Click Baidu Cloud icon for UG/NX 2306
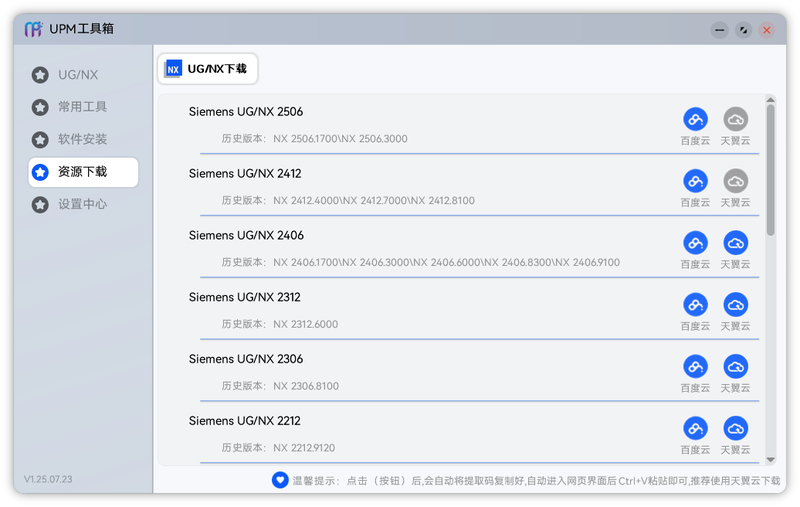This screenshot has width=800, height=507. [x=695, y=367]
